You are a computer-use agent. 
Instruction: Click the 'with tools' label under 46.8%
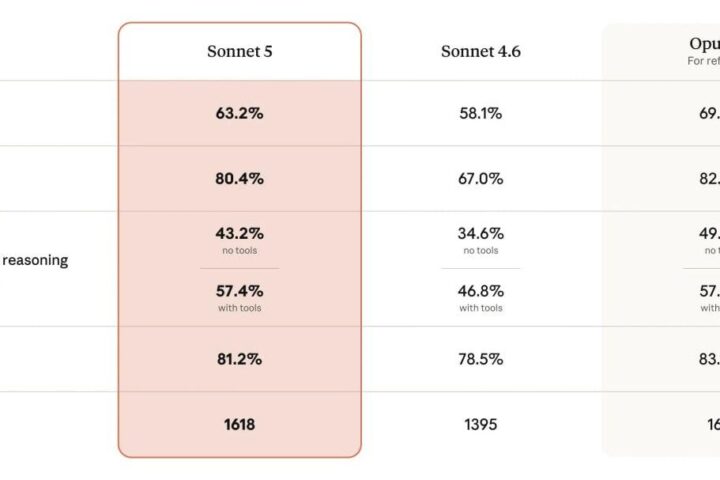click(481, 308)
